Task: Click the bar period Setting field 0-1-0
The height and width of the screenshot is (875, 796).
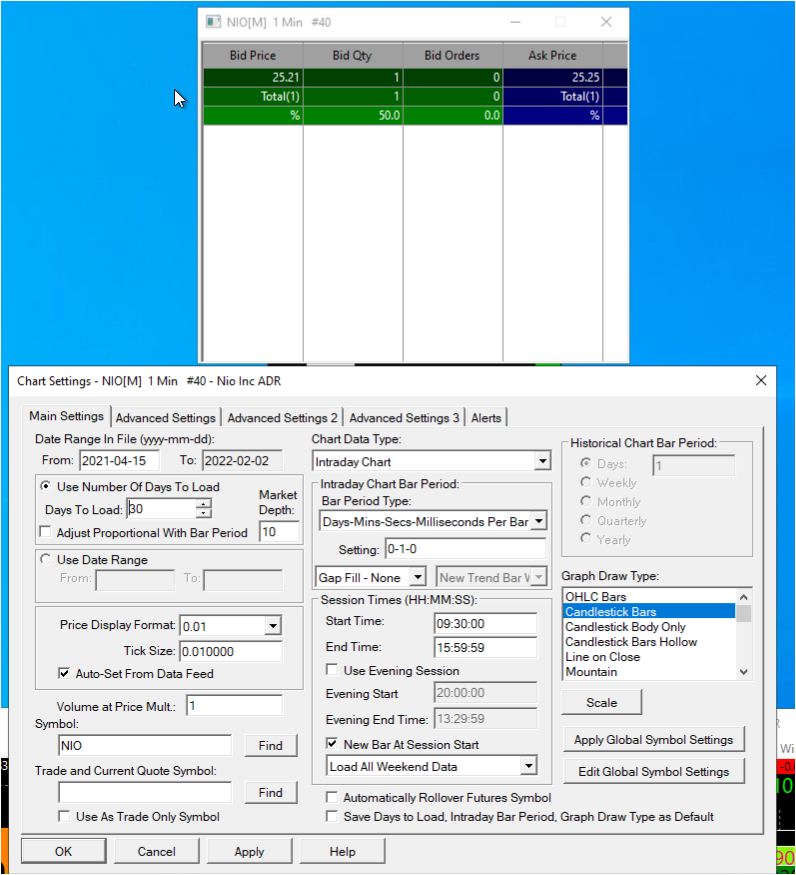Action: 466,549
